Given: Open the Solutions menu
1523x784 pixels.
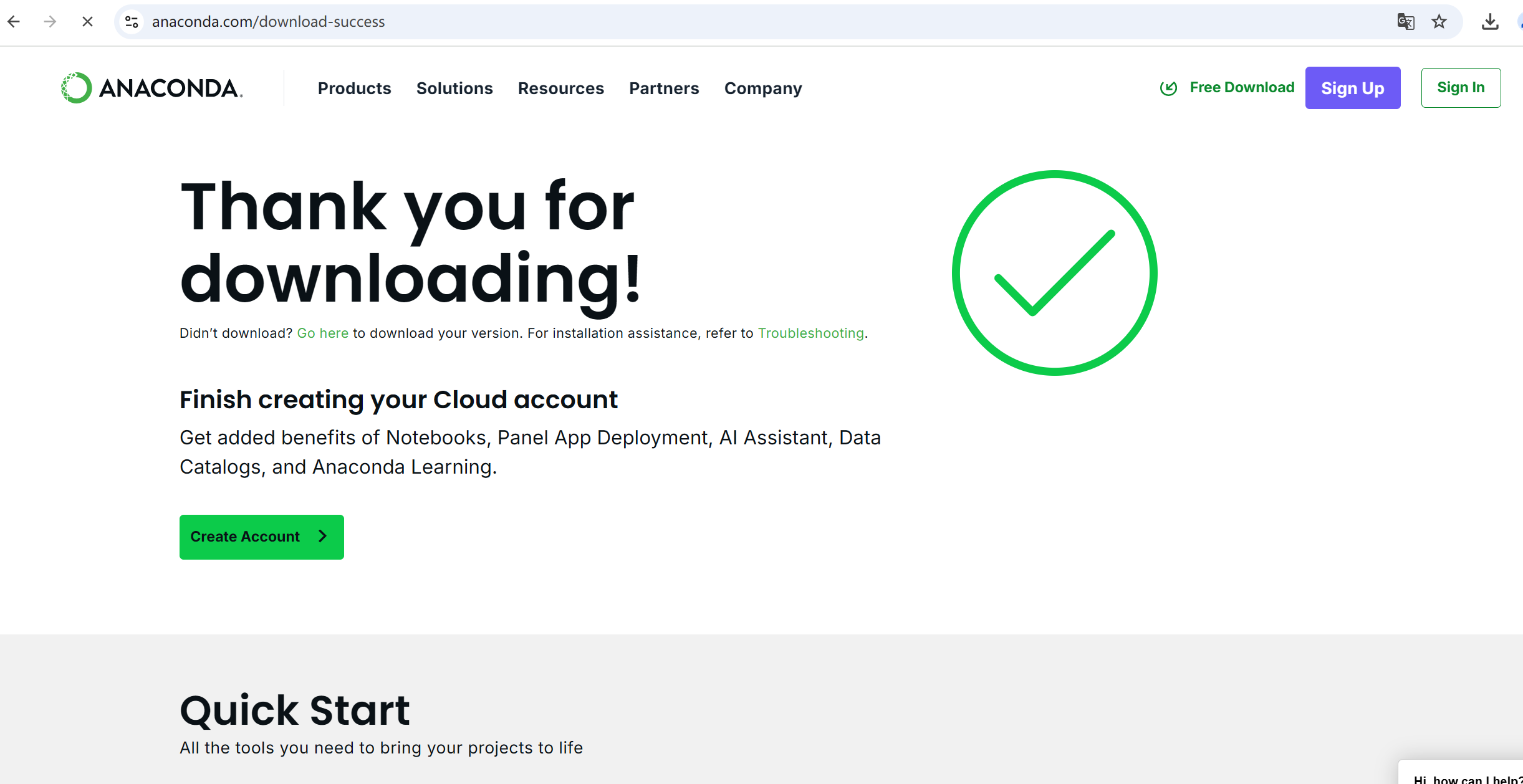Looking at the screenshot, I should 454,88.
